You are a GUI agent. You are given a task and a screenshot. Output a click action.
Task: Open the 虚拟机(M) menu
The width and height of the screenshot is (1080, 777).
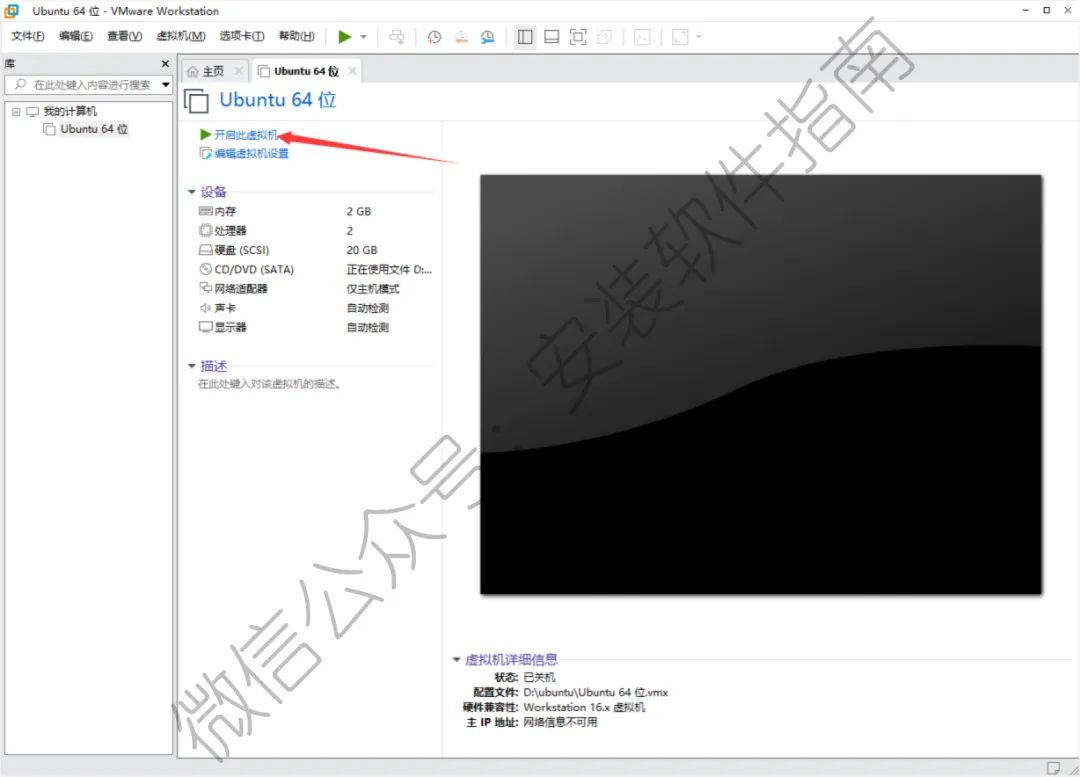[x=181, y=37]
